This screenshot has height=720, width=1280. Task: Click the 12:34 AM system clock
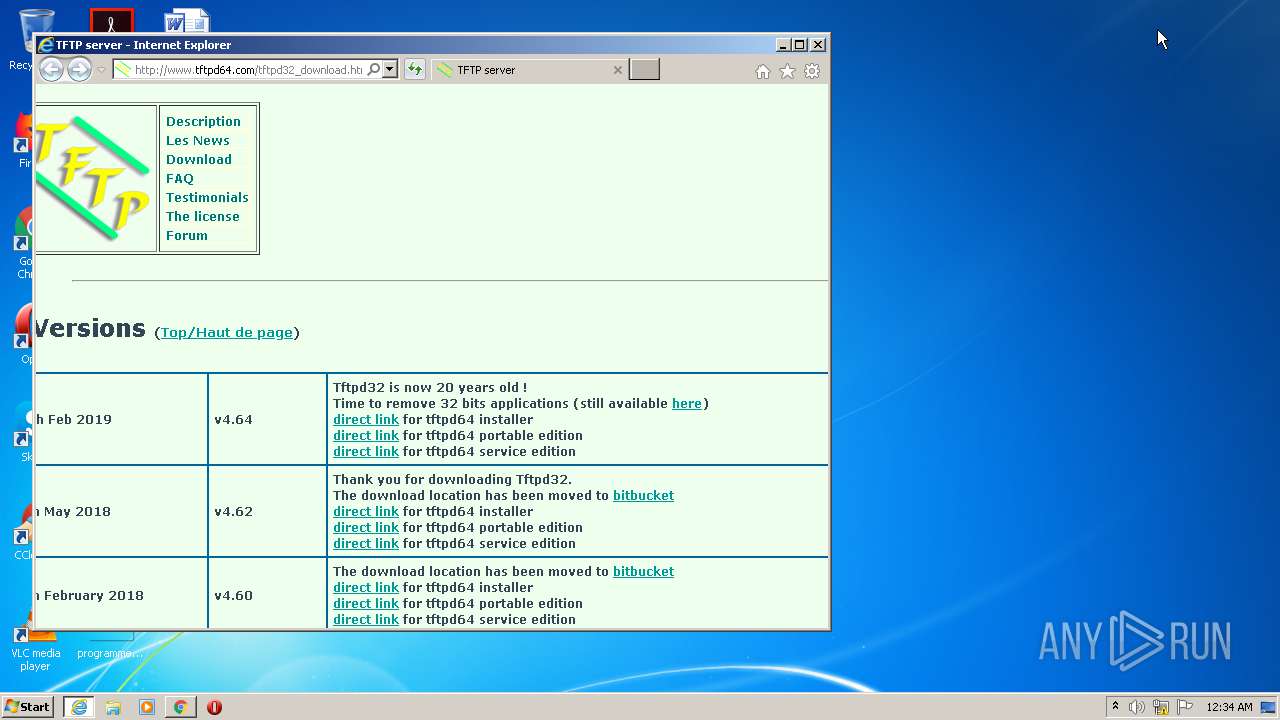tap(1229, 707)
